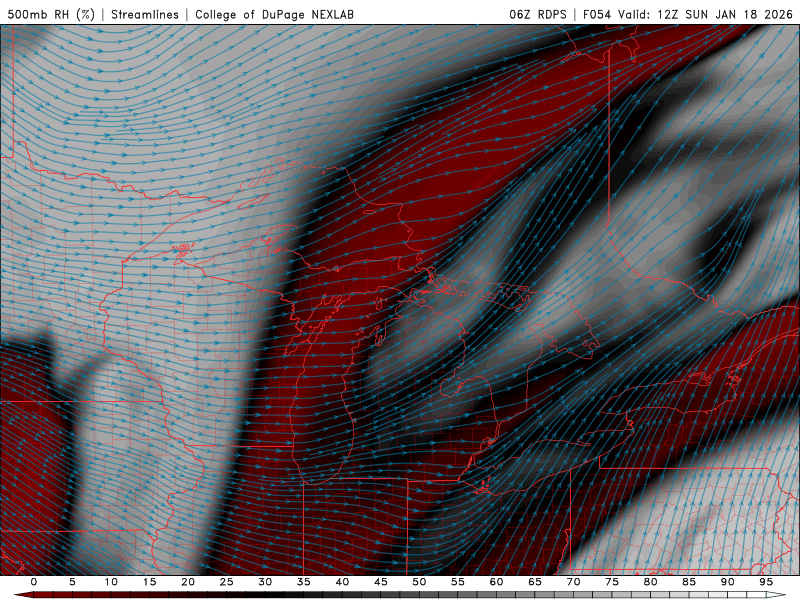Click the "75" label on the color scale

tap(612, 582)
